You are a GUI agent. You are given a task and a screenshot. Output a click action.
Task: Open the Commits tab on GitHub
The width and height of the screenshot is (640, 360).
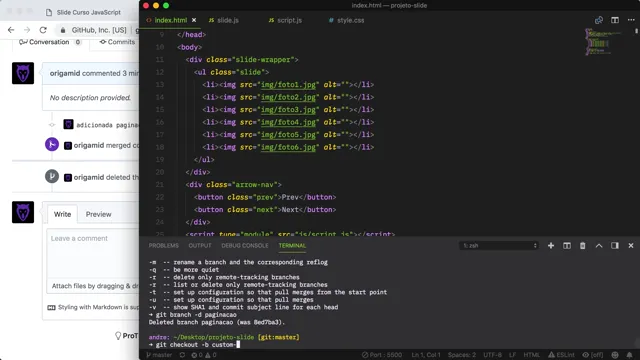(117, 42)
